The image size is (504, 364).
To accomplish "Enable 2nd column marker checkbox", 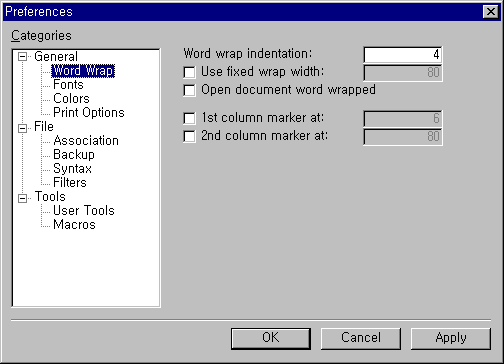I will point(189,136).
